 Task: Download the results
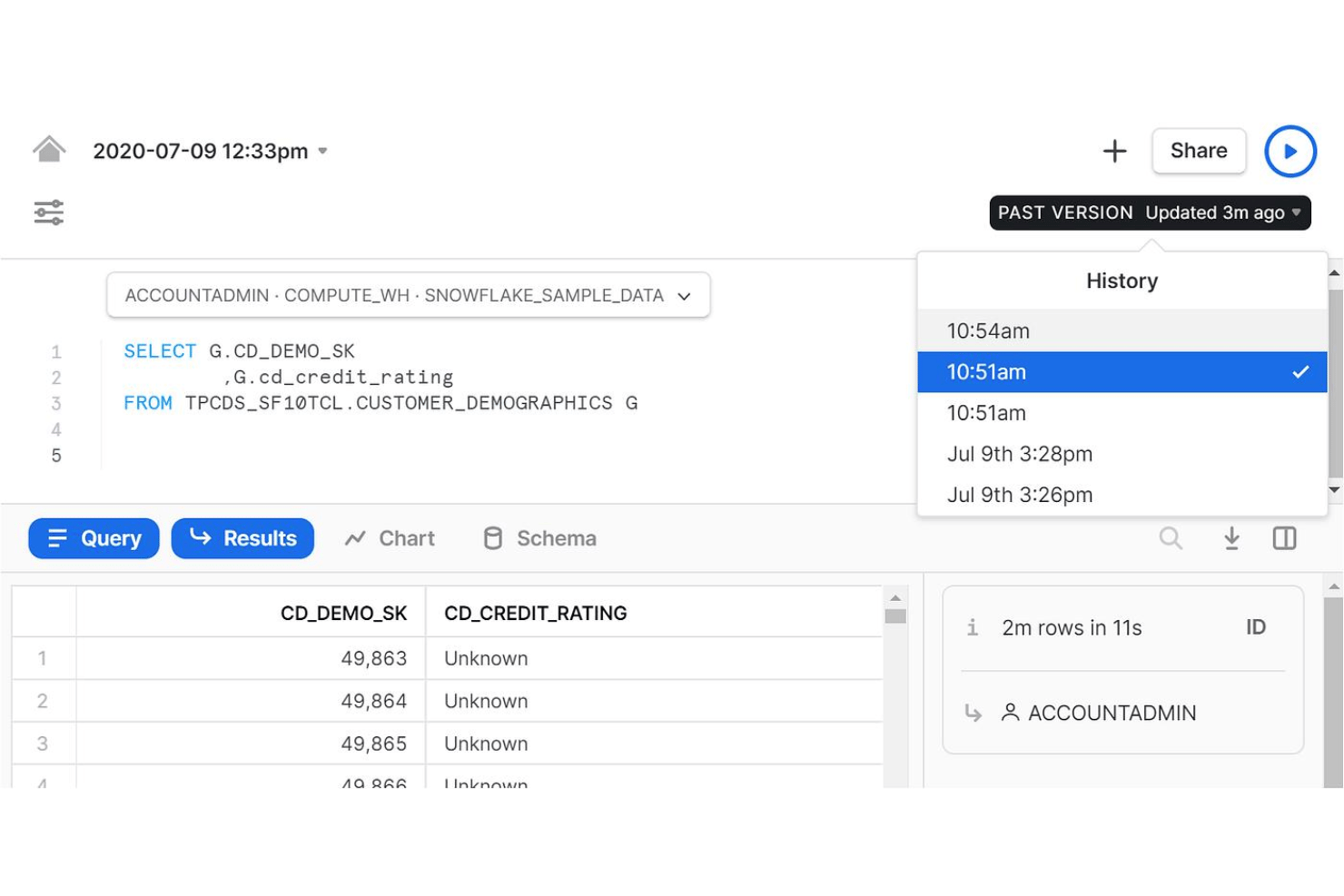pos(1231,538)
